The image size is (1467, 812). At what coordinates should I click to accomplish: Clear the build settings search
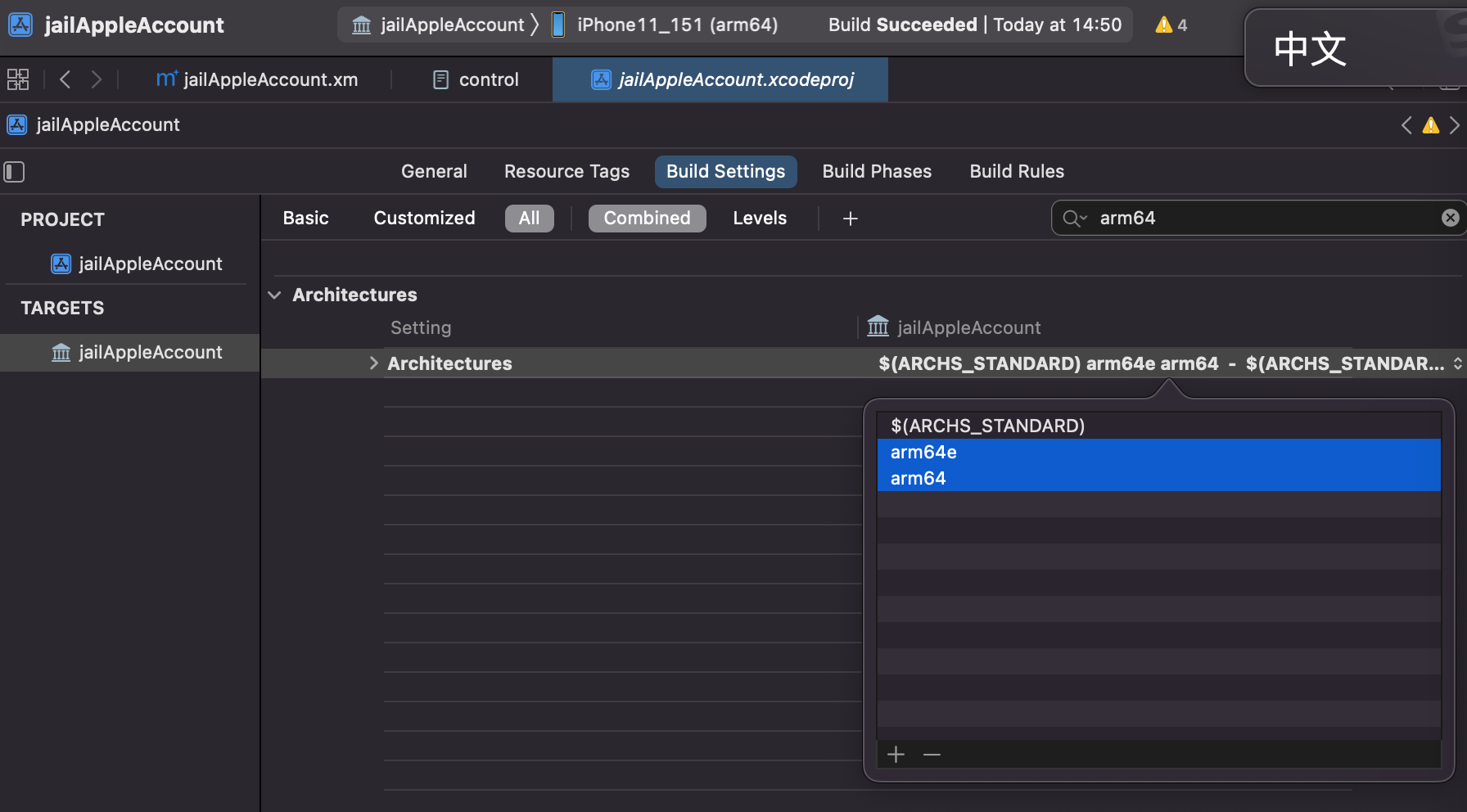coord(1450,218)
